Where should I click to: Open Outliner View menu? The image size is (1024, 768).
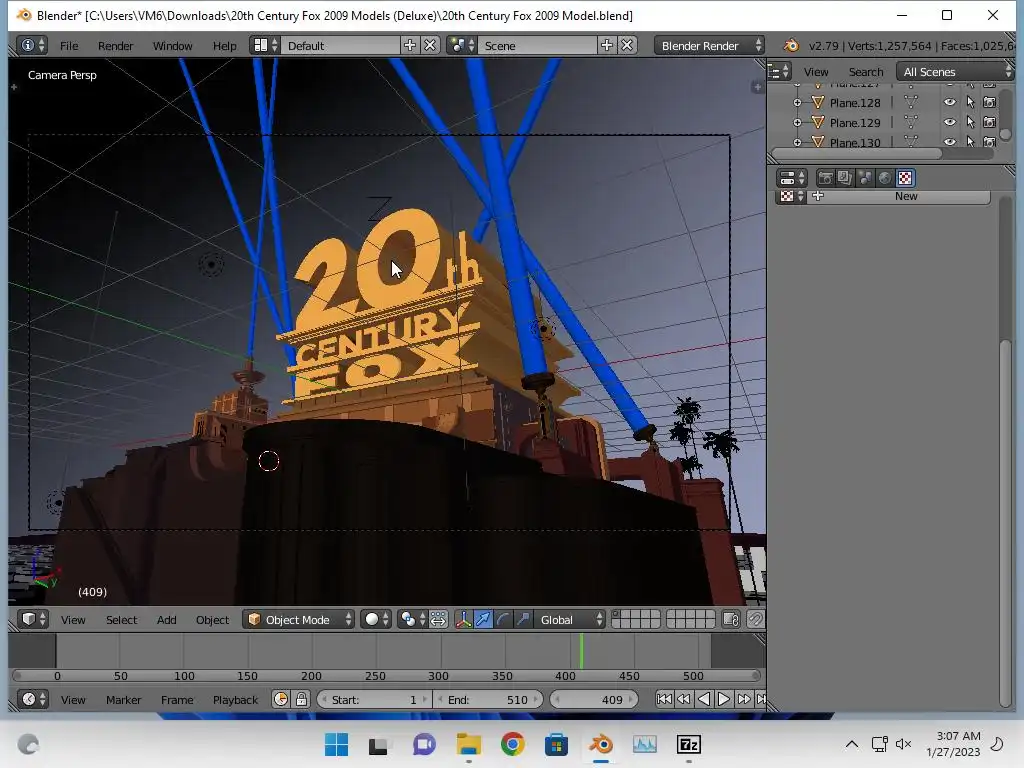[x=816, y=72]
